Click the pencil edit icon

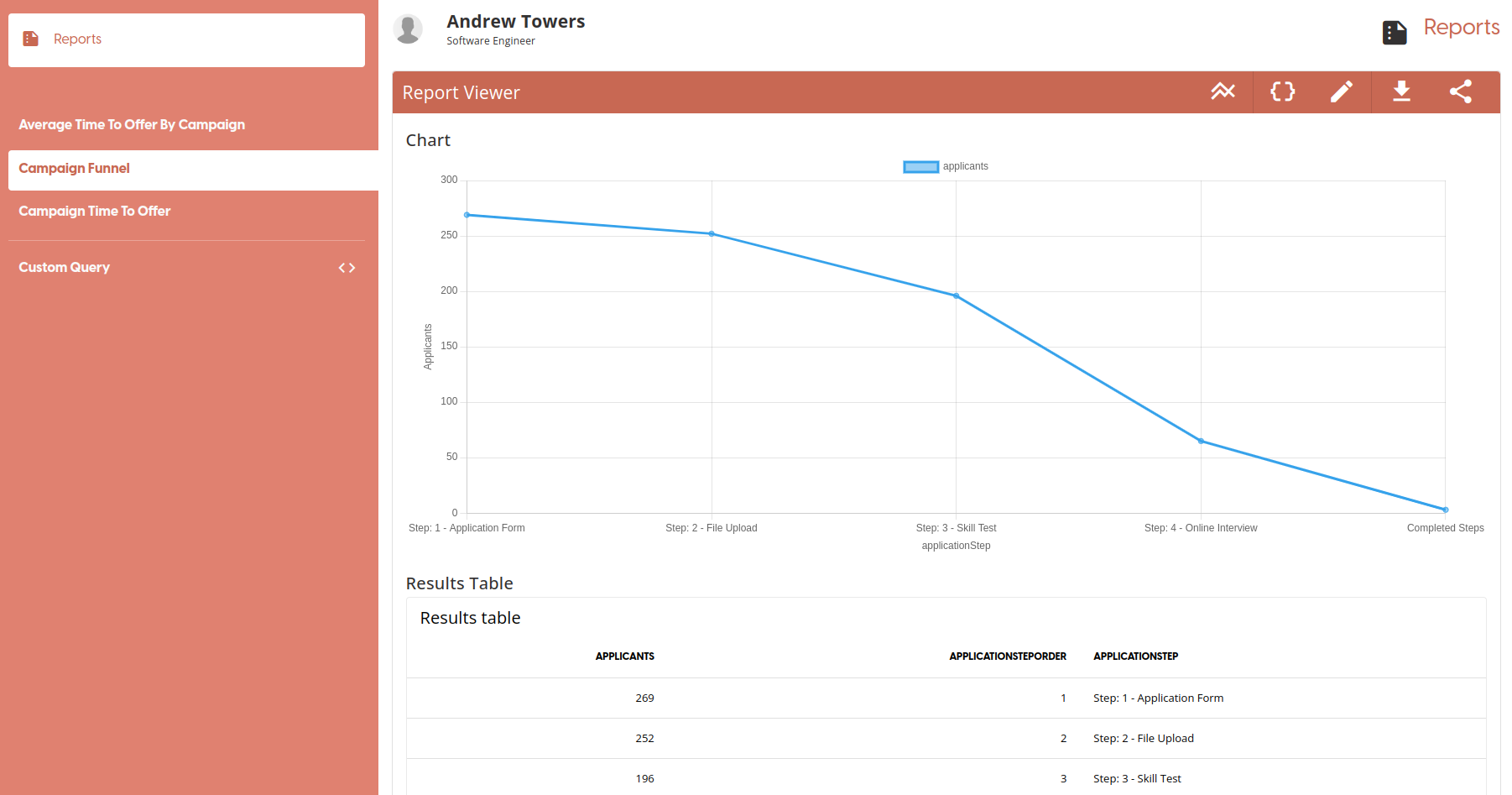click(1342, 92)
